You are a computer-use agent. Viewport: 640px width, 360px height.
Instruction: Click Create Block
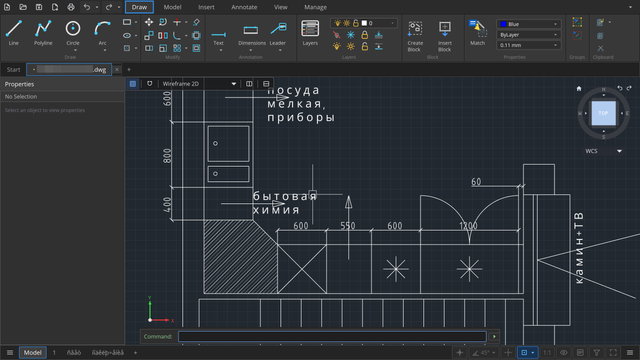(x=415, y=36)
